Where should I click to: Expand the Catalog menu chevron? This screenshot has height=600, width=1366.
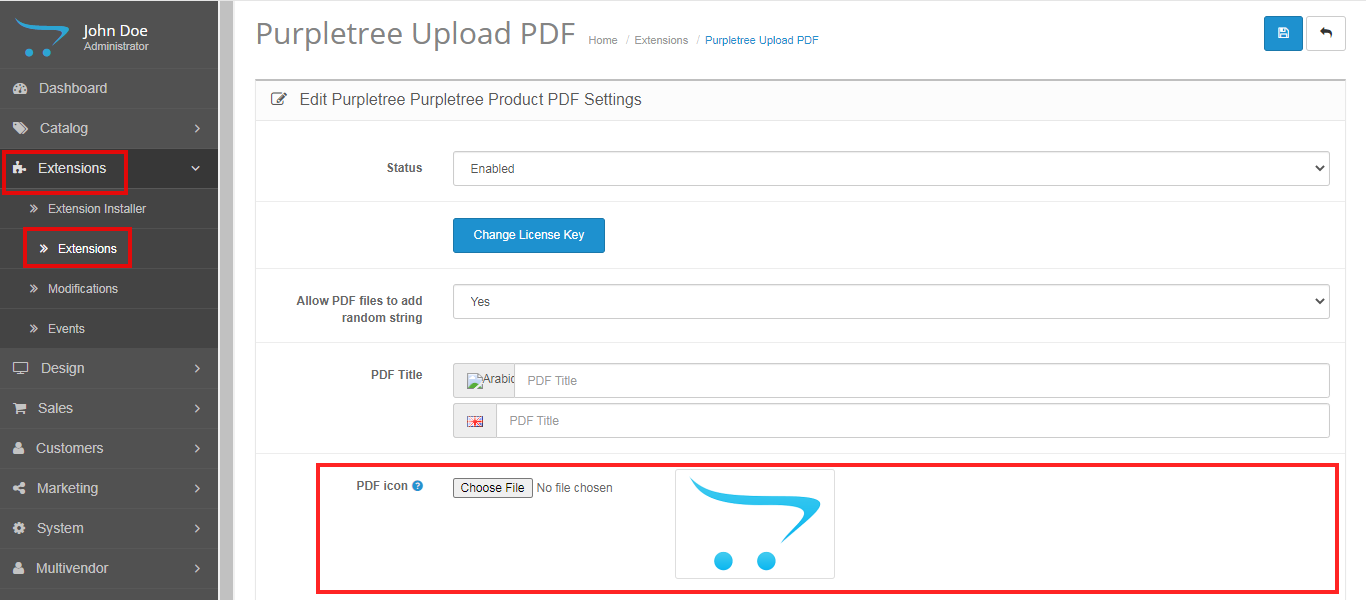point(197,129)
